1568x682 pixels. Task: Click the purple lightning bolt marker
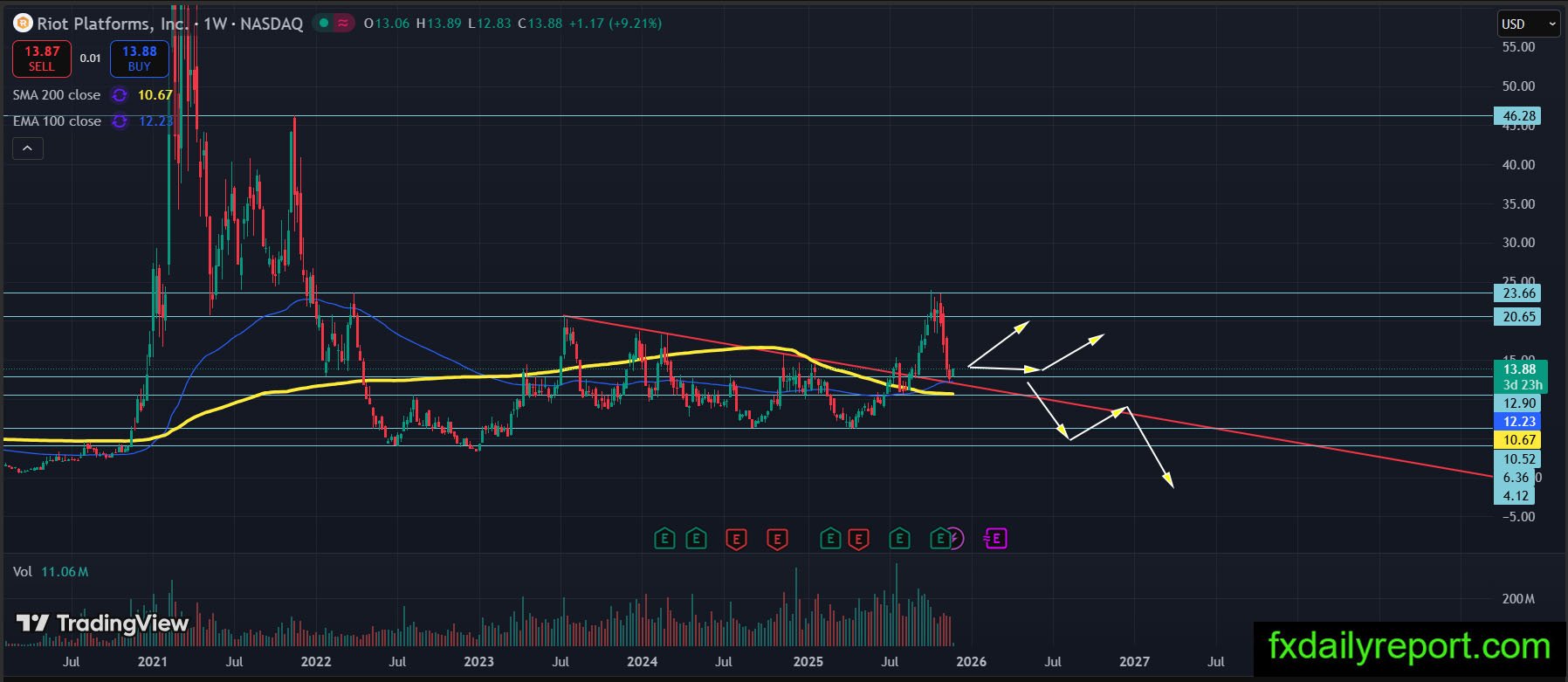click(x=955, y=539)
